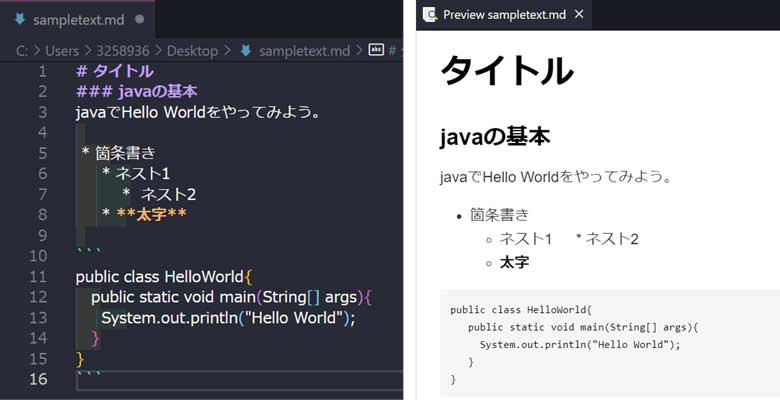
Task: Click line number 1 in the gutter
Action: 42,71
